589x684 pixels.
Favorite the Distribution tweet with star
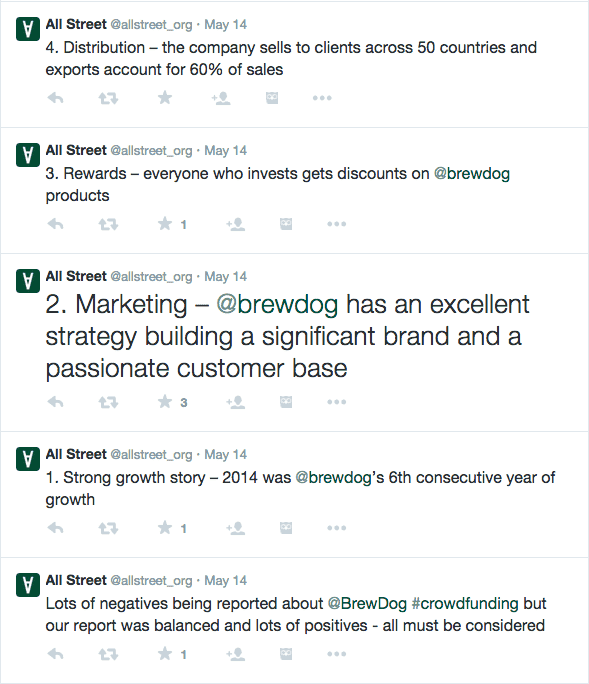[164, 97]
